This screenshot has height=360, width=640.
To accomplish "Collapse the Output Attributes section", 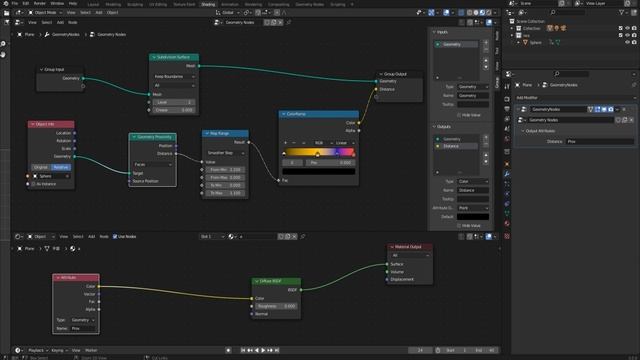I will click(x=538, y=131).
